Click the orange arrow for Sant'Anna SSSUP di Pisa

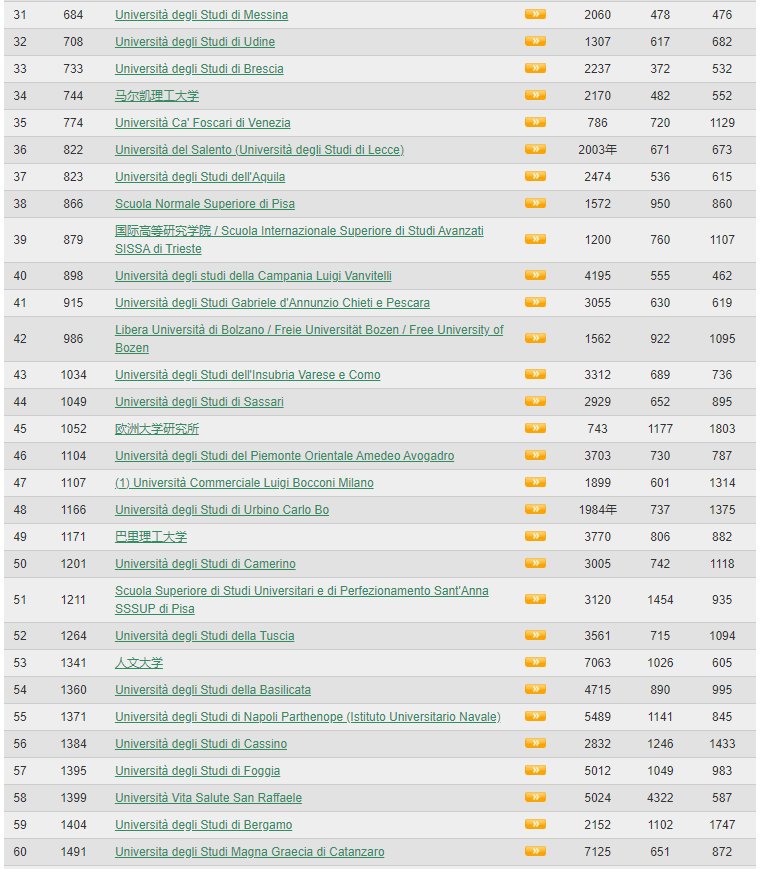point(535,599)
